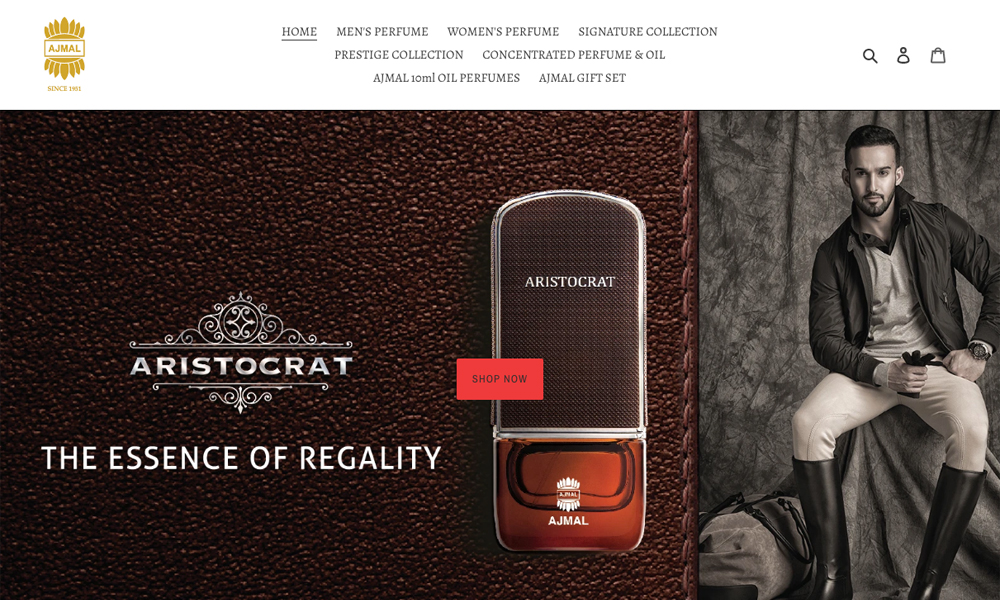Click the Since 1951 text under logo
The image size is (1000, 600).
click(x=64, y=89)
